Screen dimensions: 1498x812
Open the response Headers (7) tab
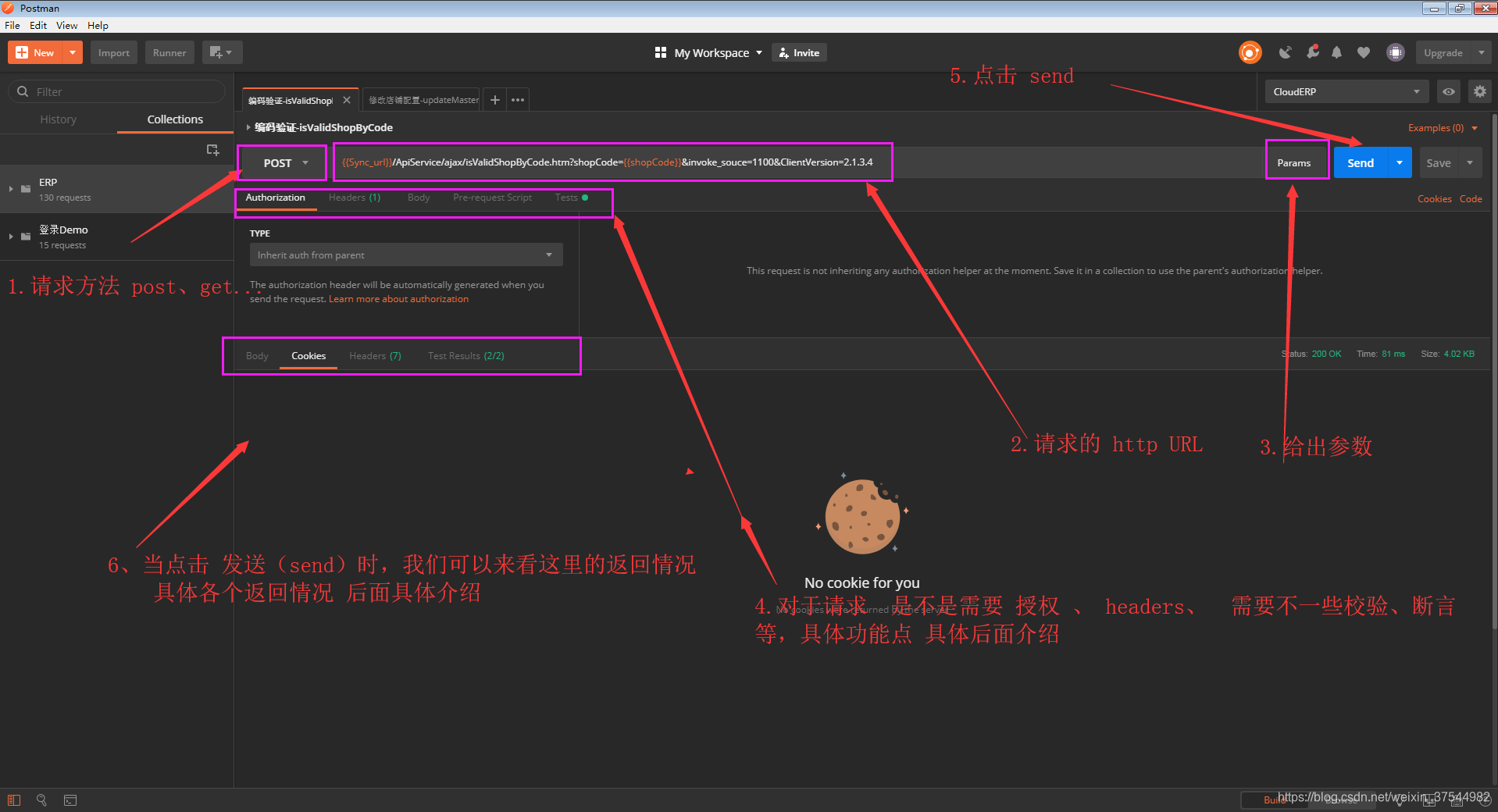(x=375, y=355)
